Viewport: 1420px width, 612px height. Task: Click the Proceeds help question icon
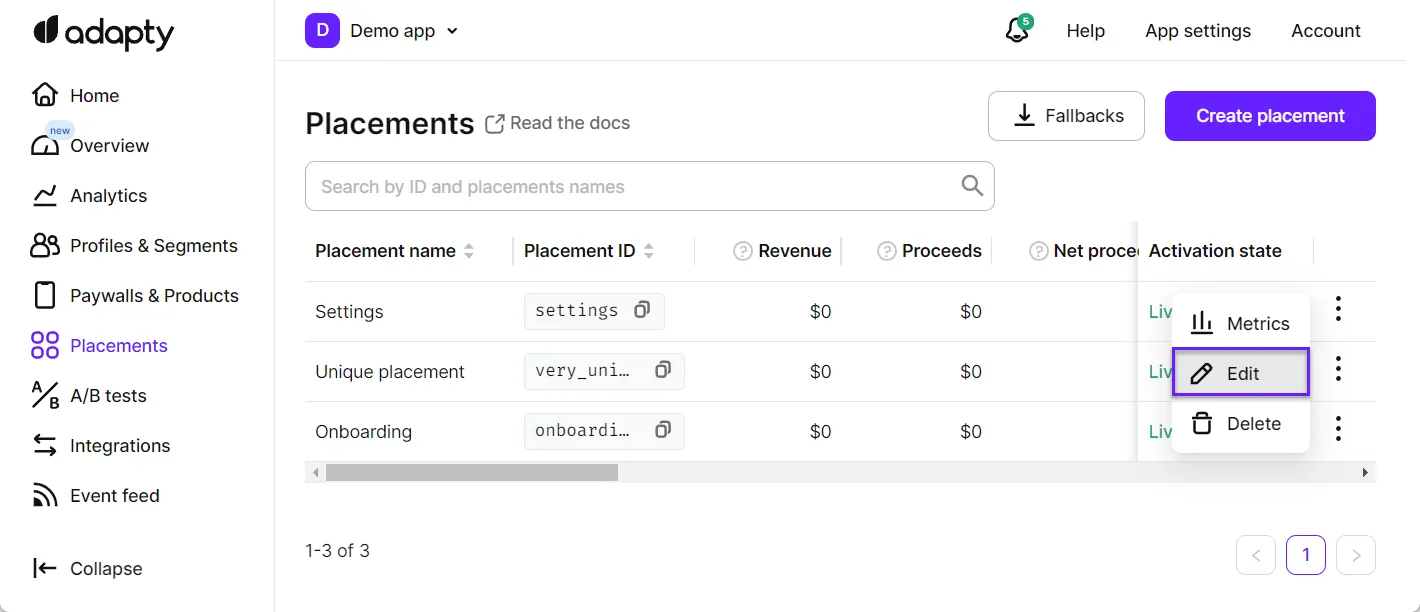coord(886,251)
